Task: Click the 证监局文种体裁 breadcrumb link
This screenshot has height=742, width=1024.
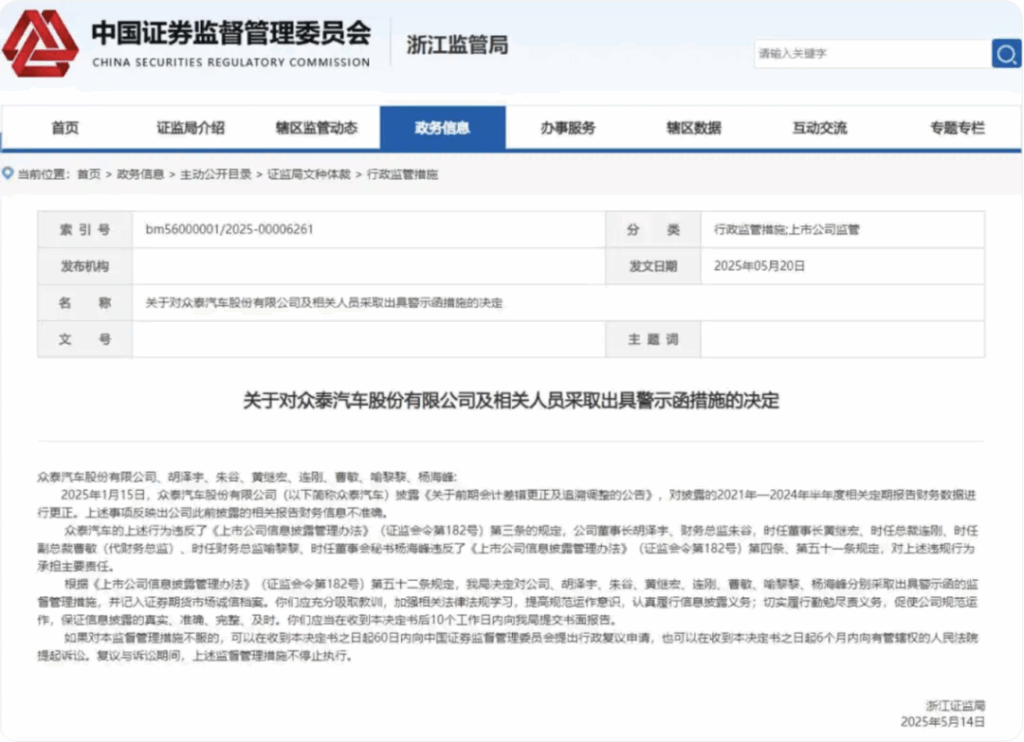Action: pos(309,174)
